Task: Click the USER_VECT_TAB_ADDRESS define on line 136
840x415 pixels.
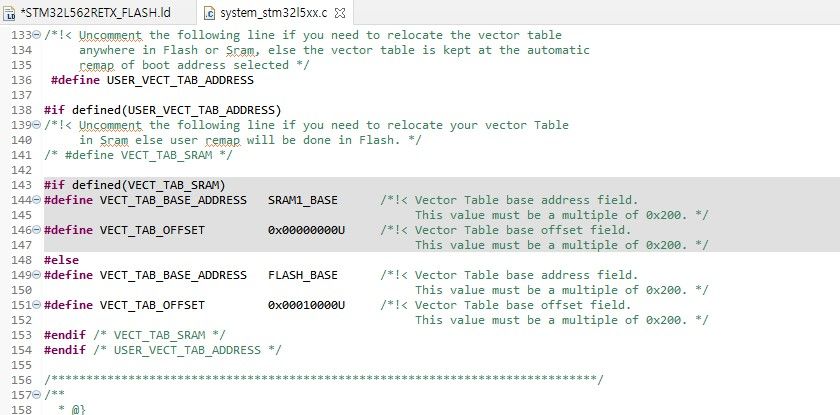Action: click(x=180, y=80)
